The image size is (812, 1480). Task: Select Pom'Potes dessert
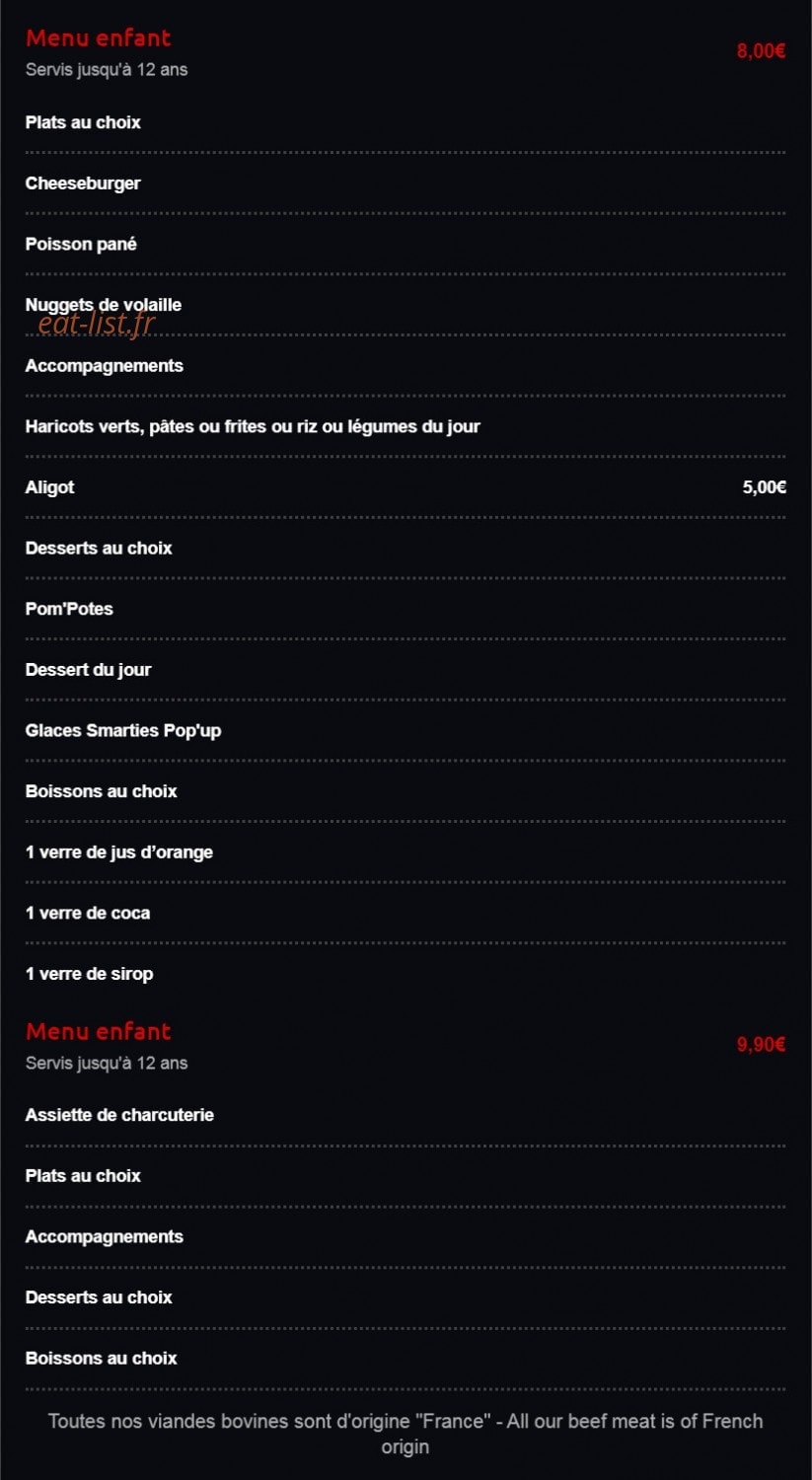pos(69,609)
